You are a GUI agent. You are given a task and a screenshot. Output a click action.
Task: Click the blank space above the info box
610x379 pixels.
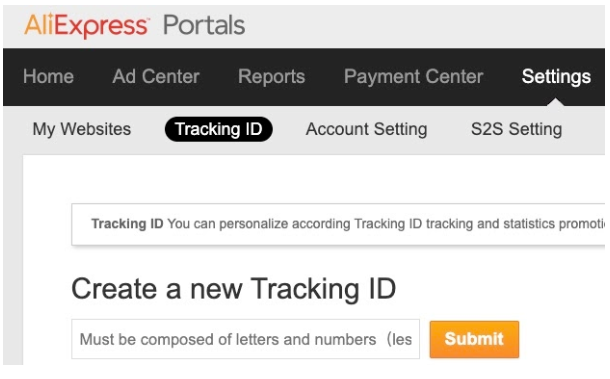[314, 179]
